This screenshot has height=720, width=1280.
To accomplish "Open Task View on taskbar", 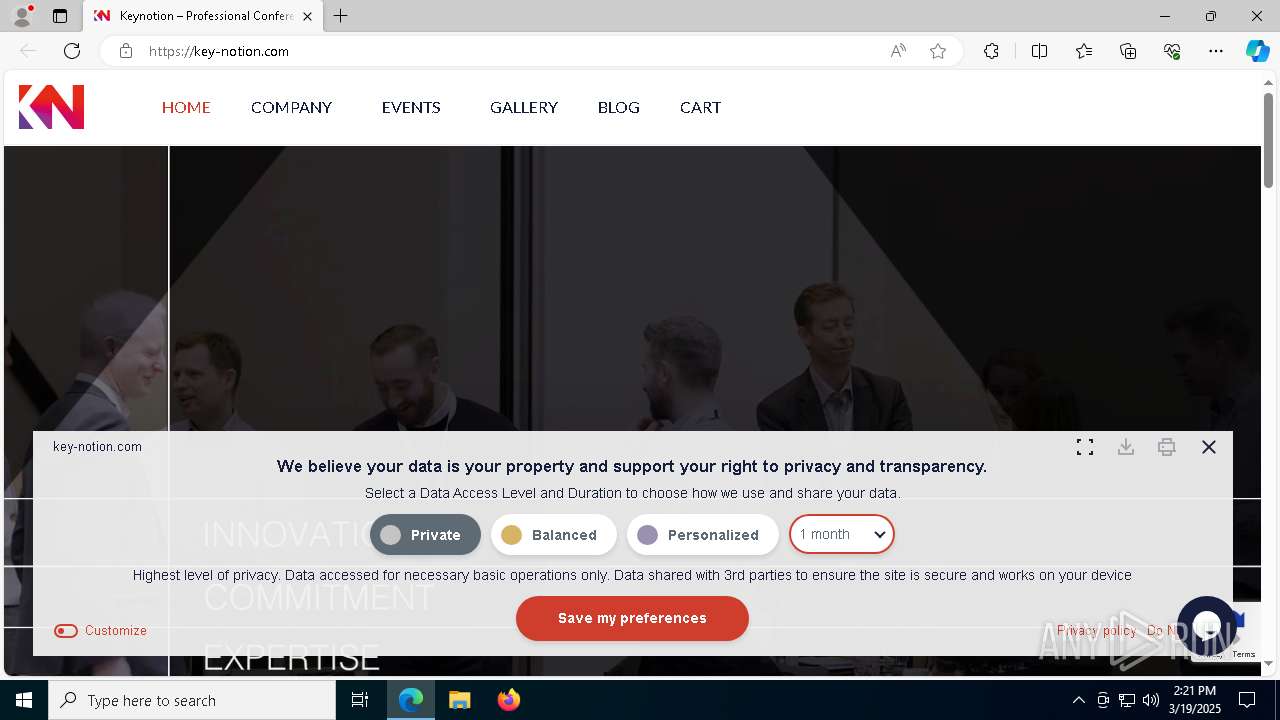I will [x=360, y=700].
